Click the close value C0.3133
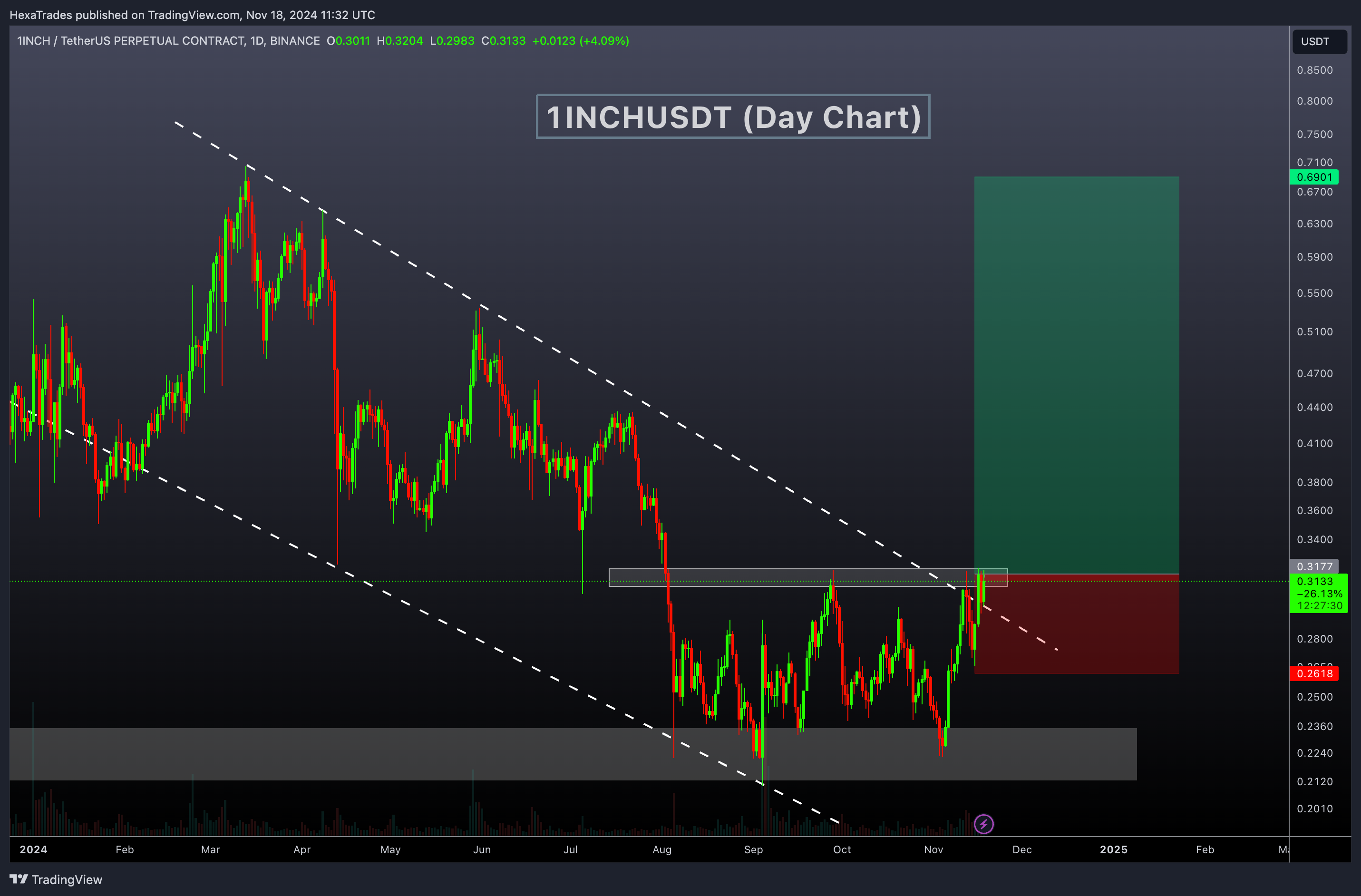Viewport: 1361px width, 896px height. [503, 40]
